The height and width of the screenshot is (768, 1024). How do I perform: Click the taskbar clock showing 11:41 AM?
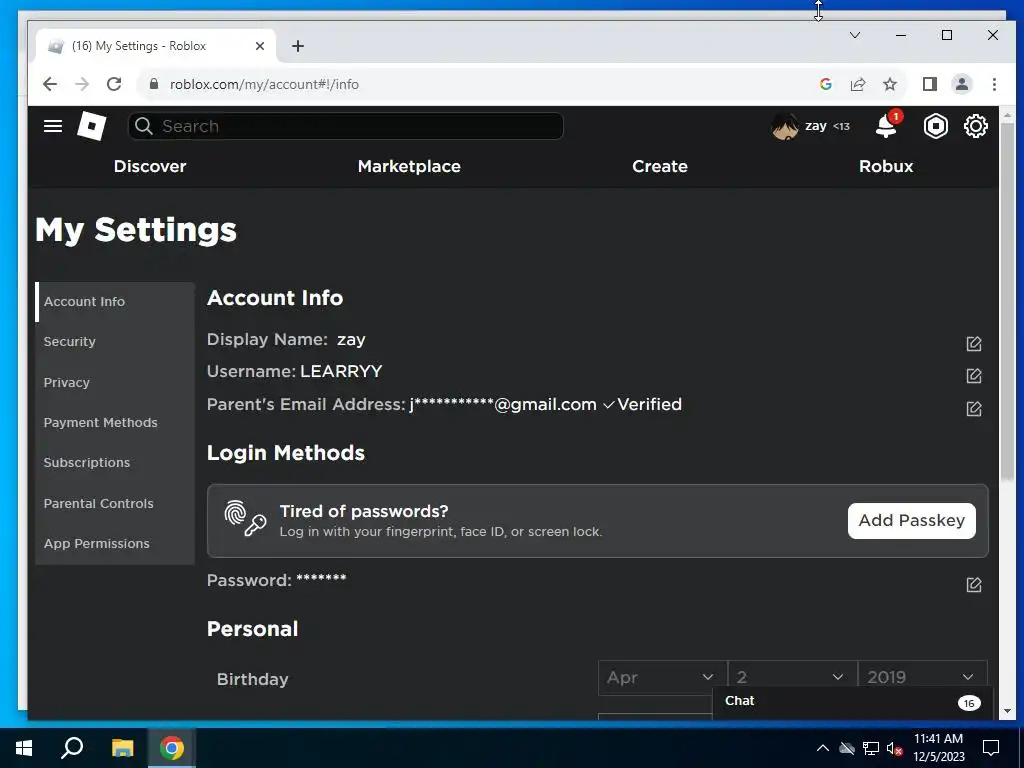tap(938, 748)
